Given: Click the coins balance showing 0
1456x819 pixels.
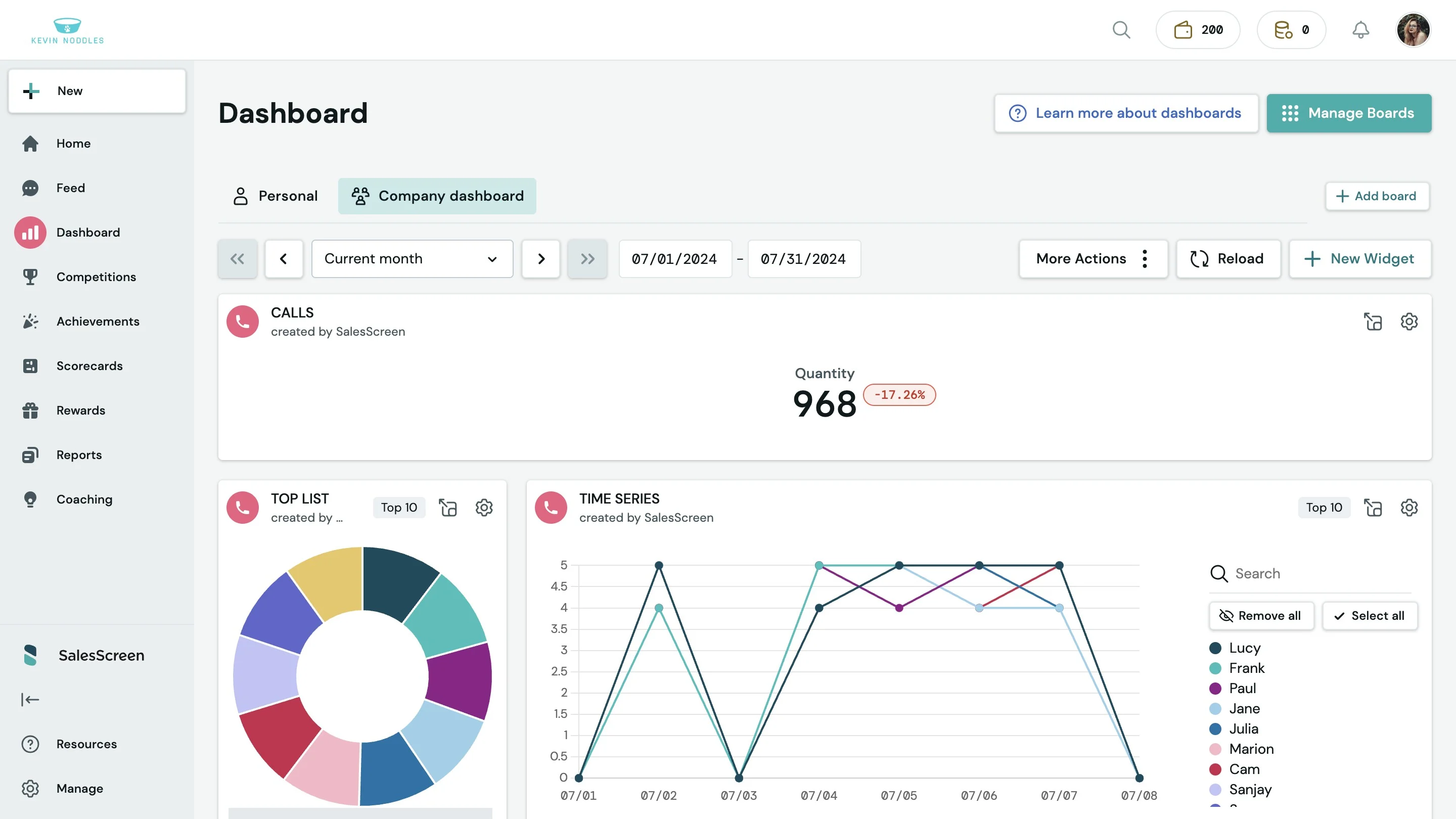Looking at the screenshot, I should click(x=1291, y=30).
